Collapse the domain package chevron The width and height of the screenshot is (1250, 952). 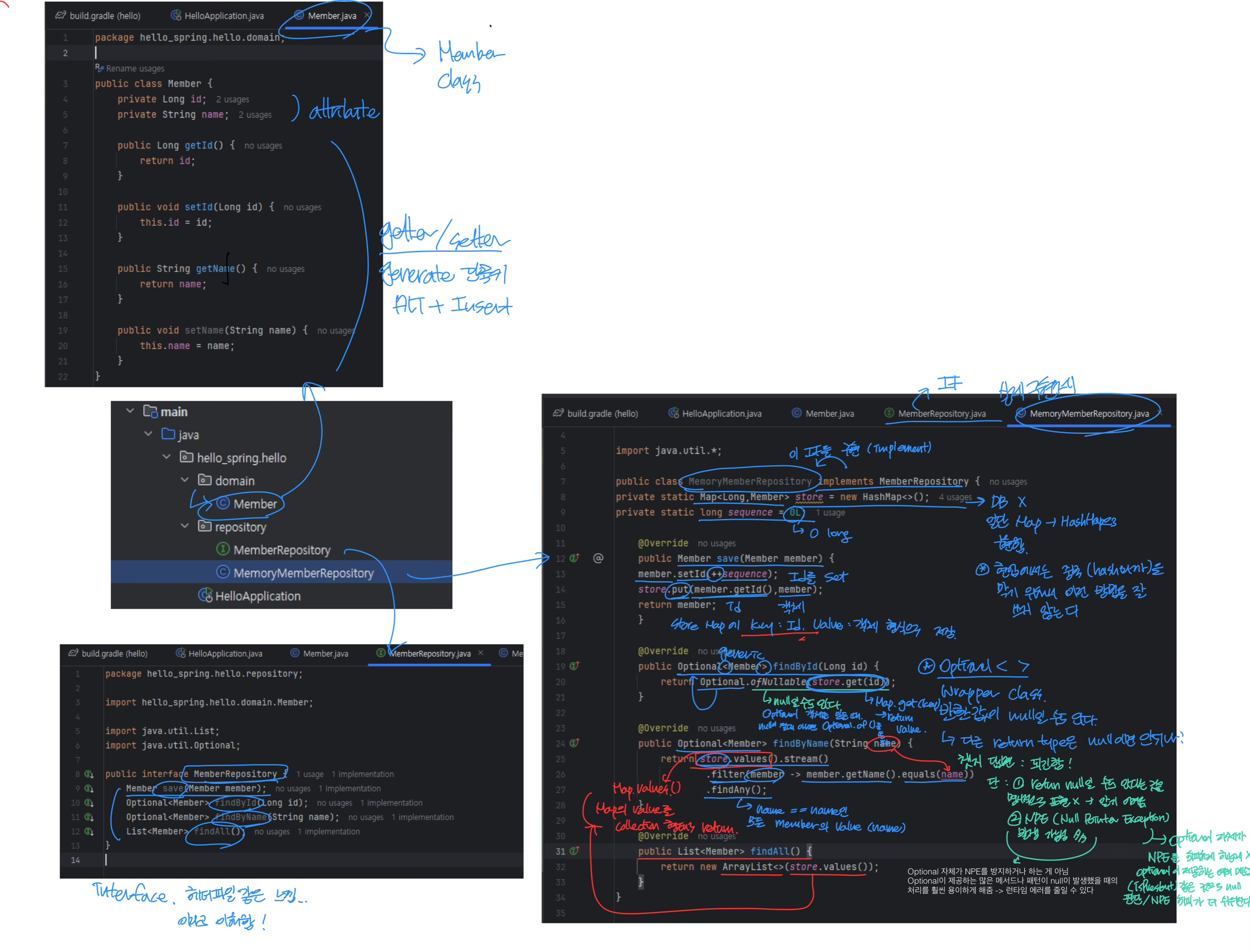point(185,480)
